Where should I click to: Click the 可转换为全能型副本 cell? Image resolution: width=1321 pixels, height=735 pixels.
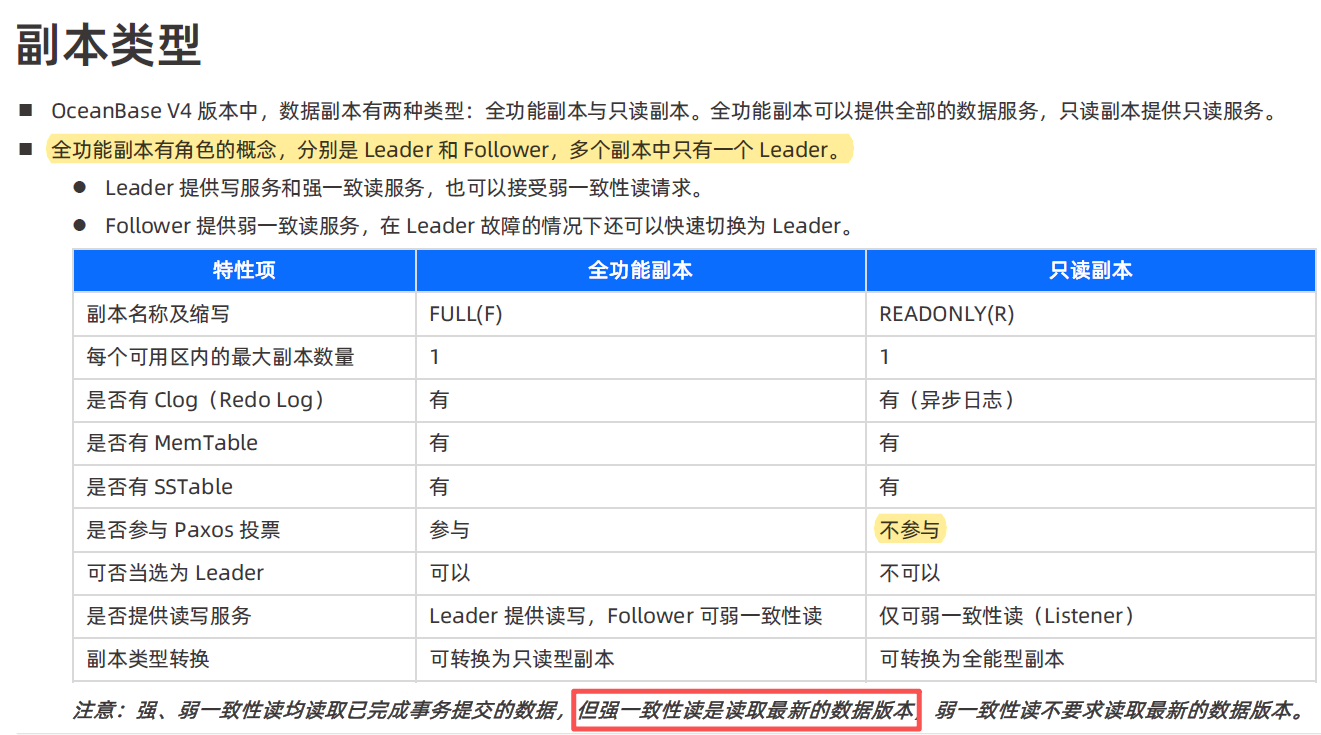[x=972, y=659]
